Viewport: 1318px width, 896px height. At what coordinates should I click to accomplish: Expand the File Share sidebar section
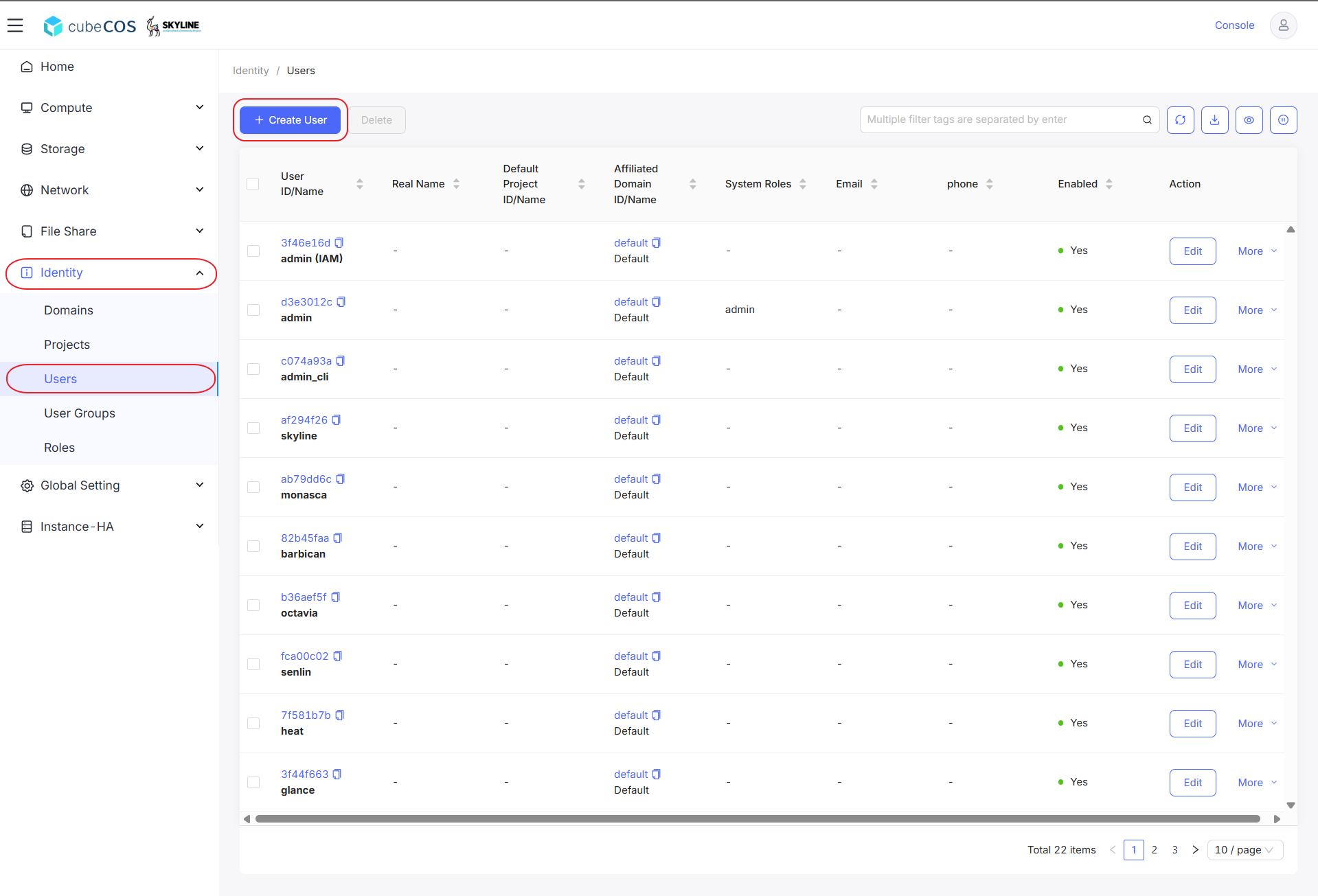click(110, 231)
